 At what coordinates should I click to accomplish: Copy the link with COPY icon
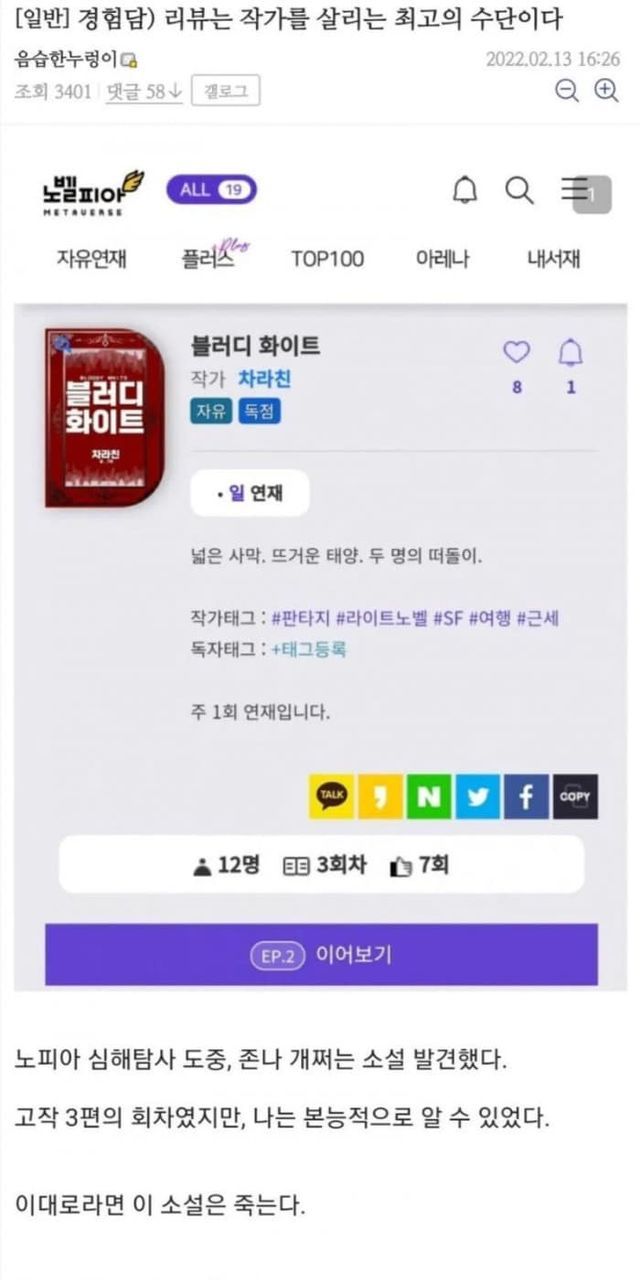tap(575, 796)
